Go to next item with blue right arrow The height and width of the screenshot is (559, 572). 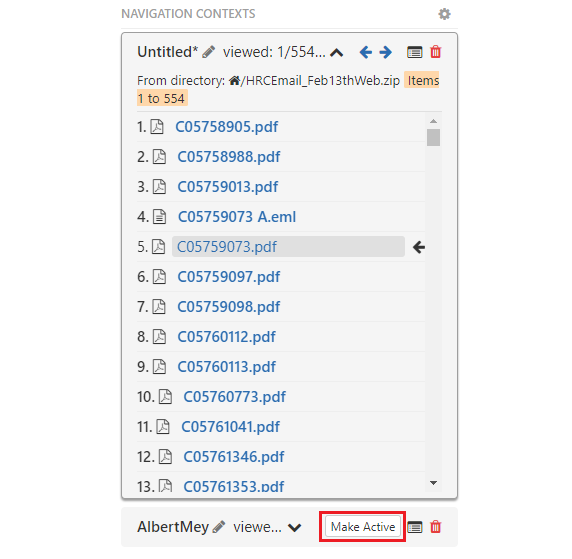point(385,52)
